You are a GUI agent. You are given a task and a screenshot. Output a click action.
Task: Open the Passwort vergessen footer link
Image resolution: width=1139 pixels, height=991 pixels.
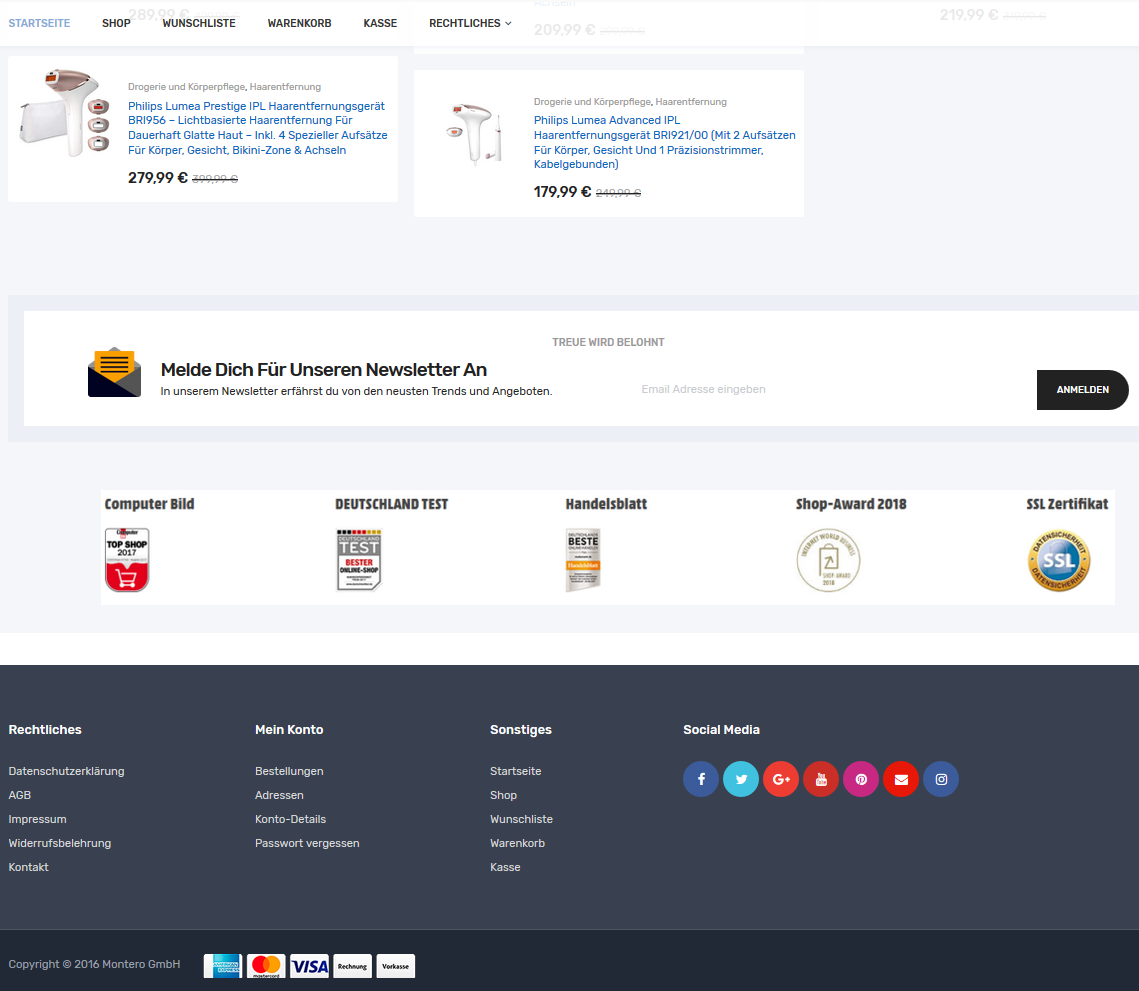(x=307, y=843)
